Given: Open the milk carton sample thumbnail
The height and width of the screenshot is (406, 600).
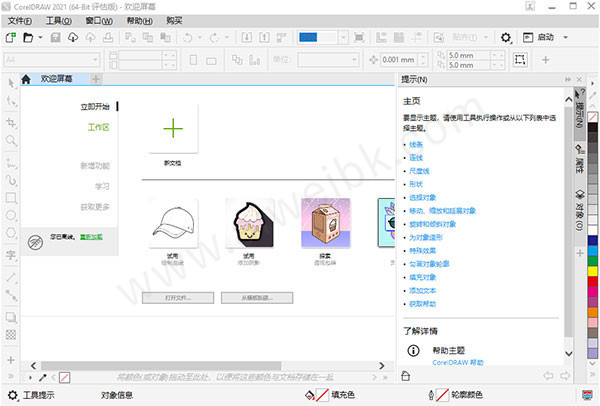Looking at the screenshot, I should click(326, 223).
